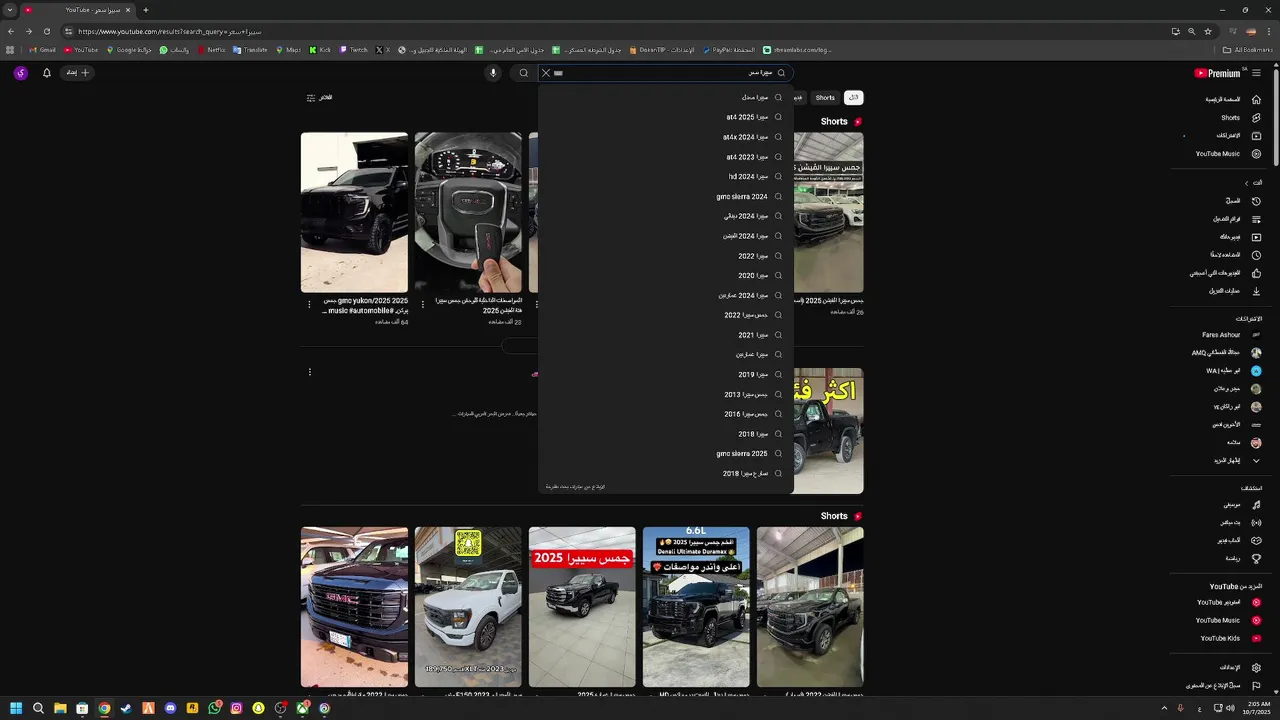Open the 6.6L Denali Ultimate Duramax short
1280x720 pixels.
point(696,607)
